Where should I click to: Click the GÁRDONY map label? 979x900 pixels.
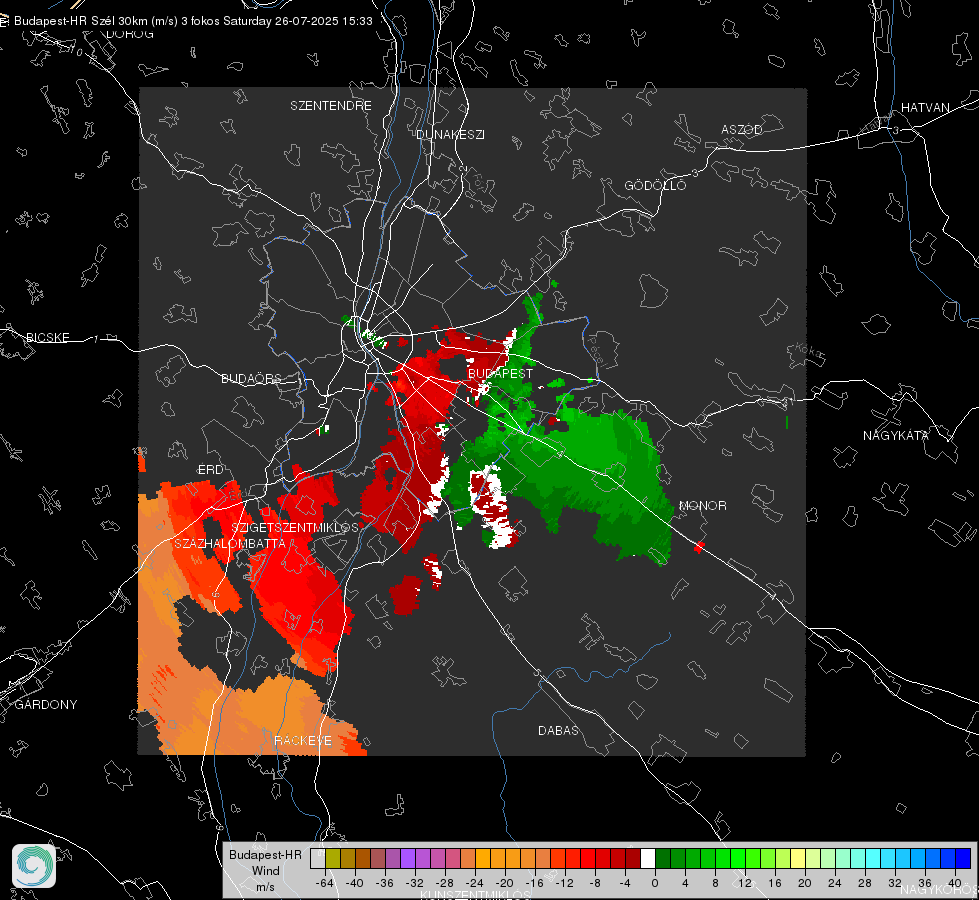click(46, 705)
